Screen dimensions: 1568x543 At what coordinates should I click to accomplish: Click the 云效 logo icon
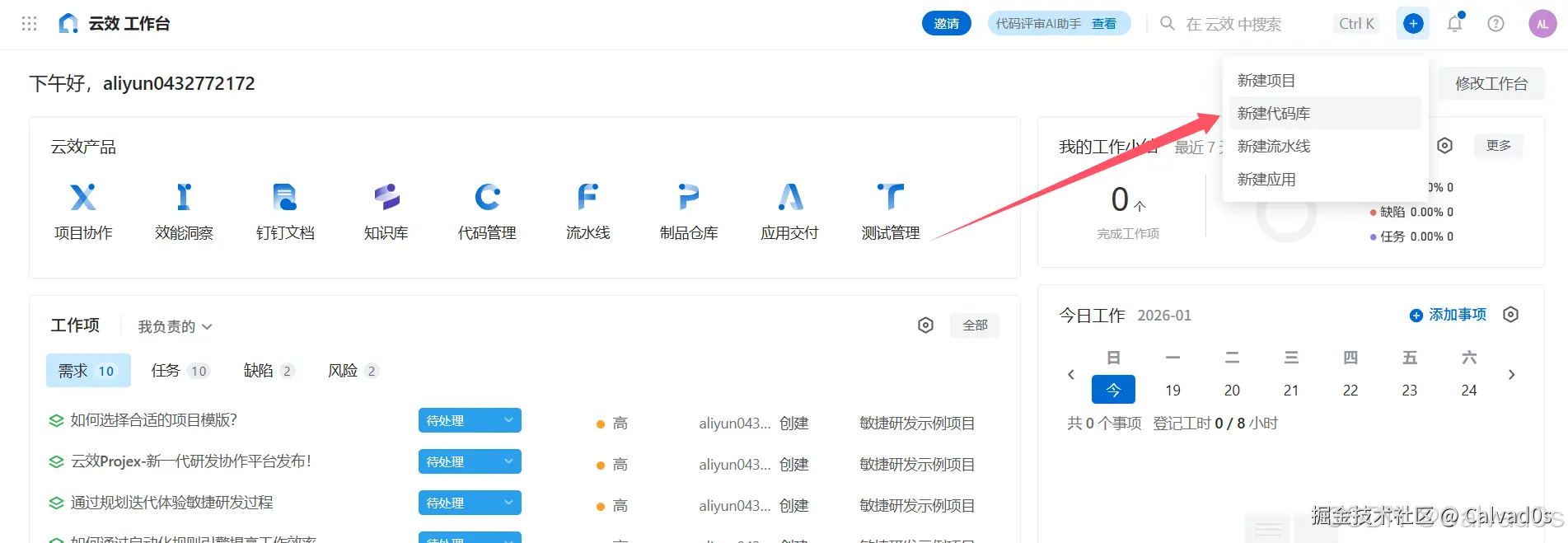pos(68,24)
